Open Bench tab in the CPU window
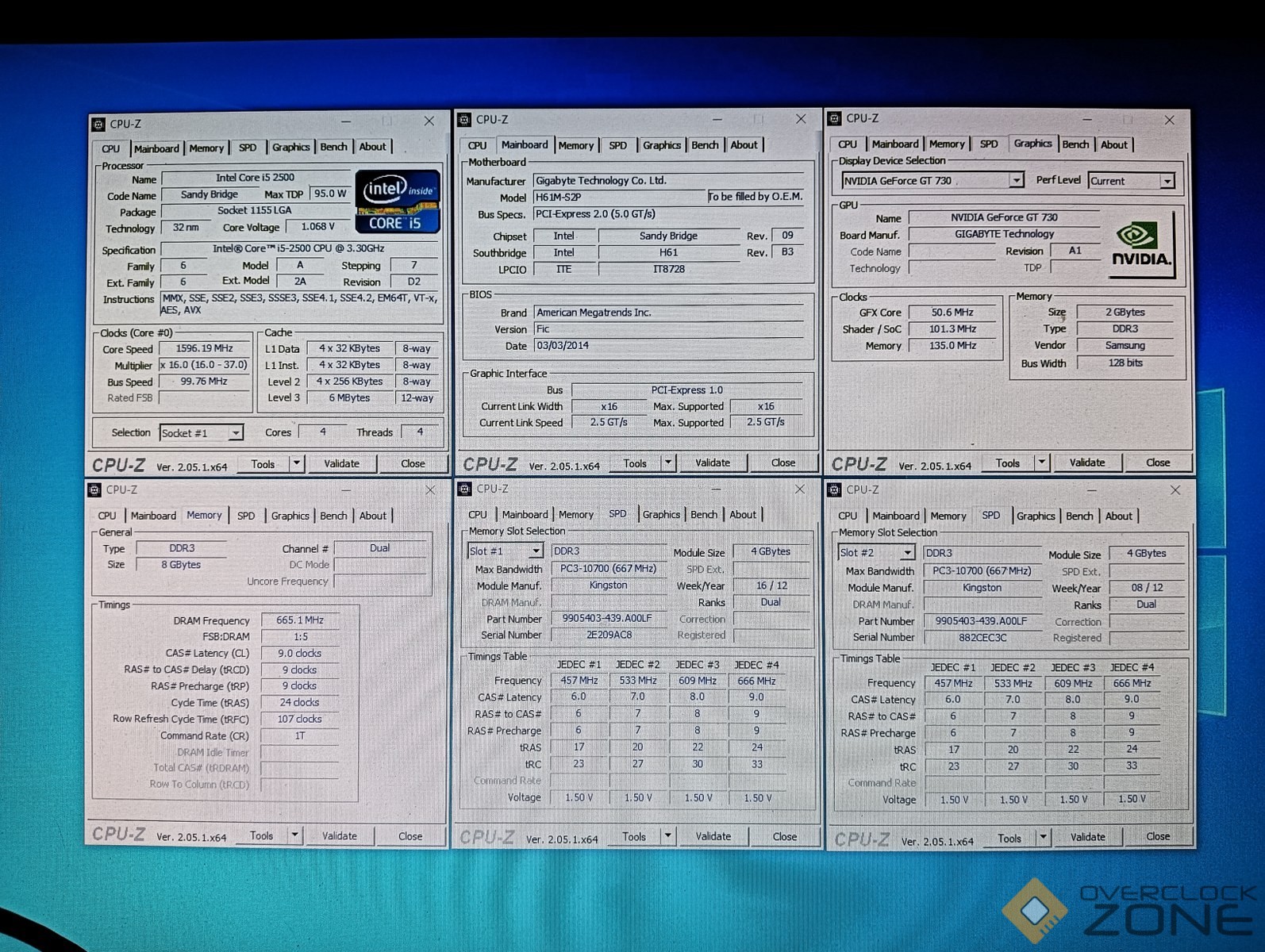Viewport: 1265px width, 952px height. point(333,147)
